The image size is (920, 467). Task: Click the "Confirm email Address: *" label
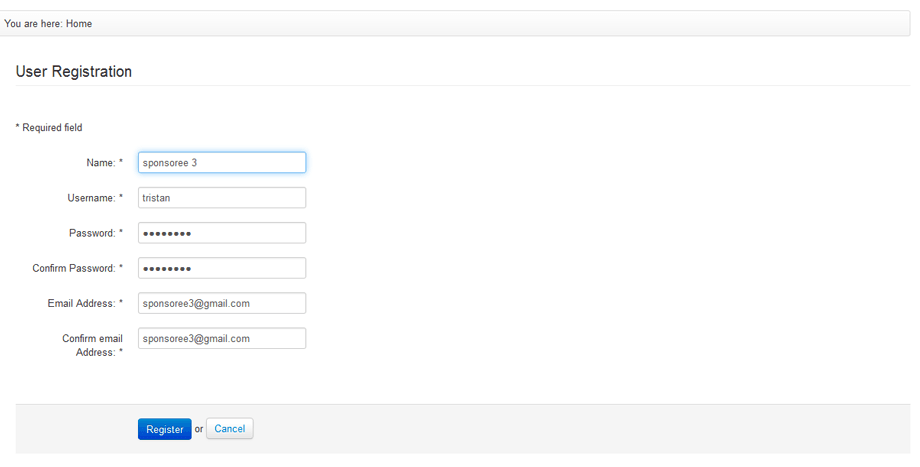[93, 346]
